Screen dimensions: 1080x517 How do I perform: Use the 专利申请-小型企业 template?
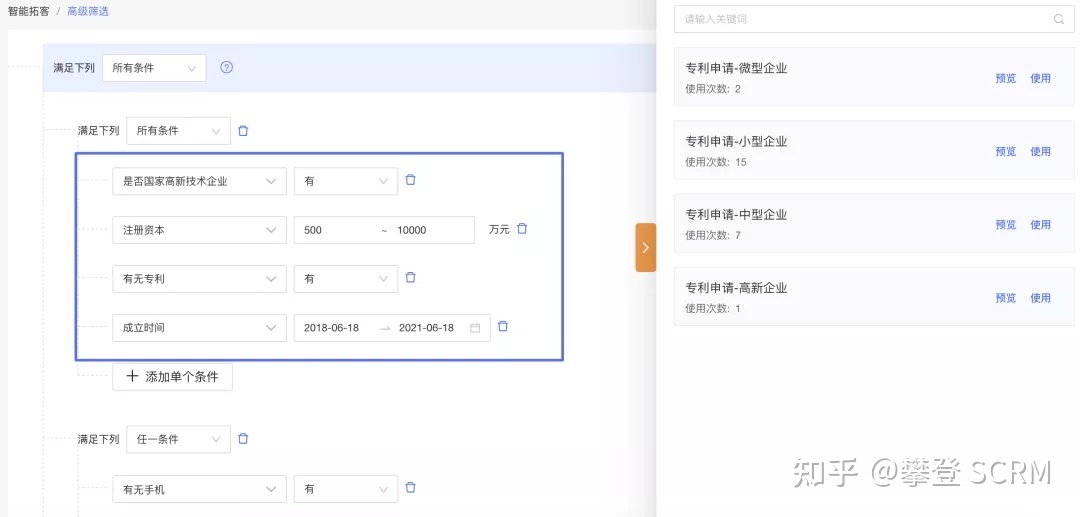point(1040,151)
